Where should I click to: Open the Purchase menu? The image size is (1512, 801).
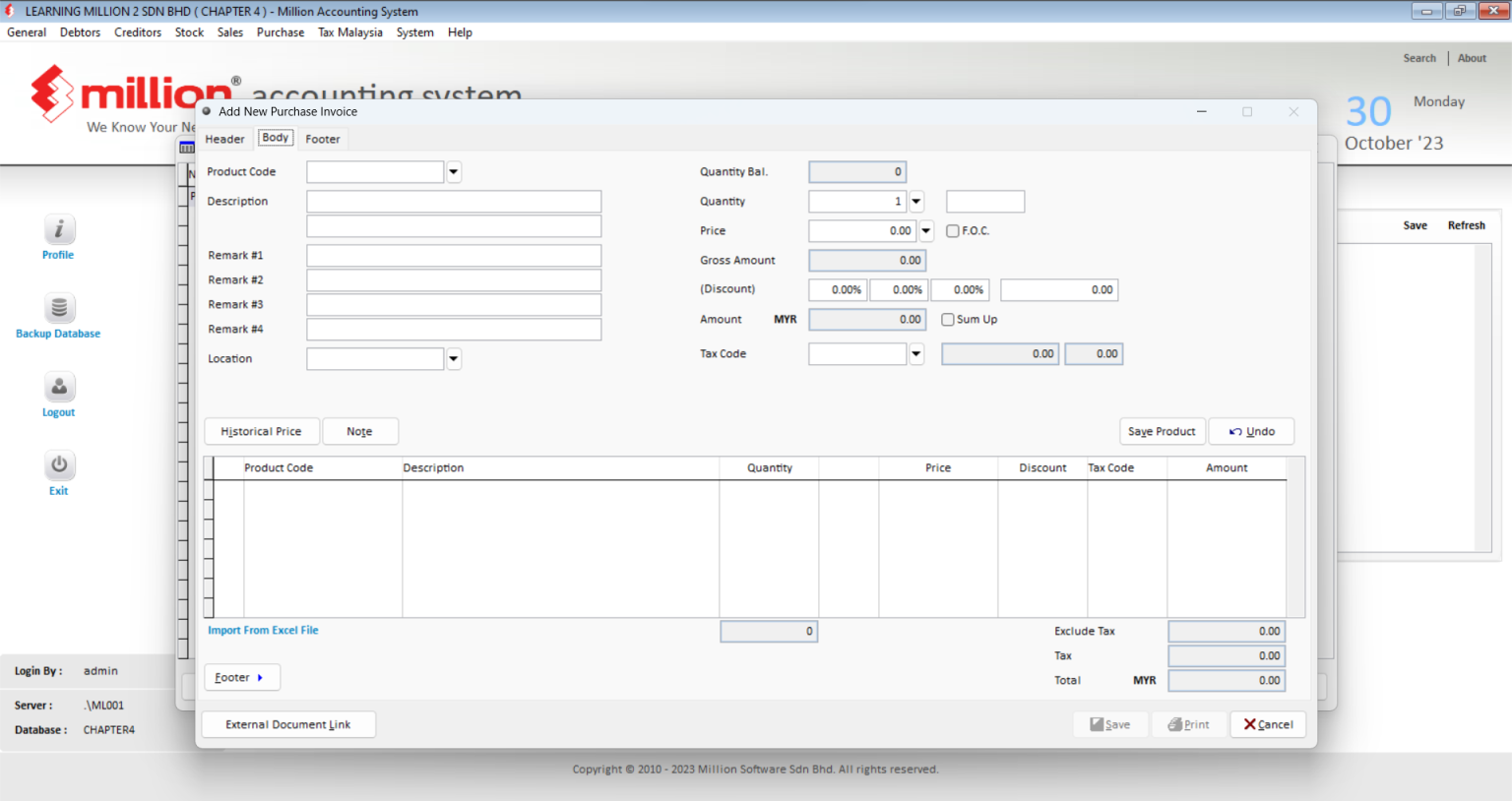click(x=281, y=31)
